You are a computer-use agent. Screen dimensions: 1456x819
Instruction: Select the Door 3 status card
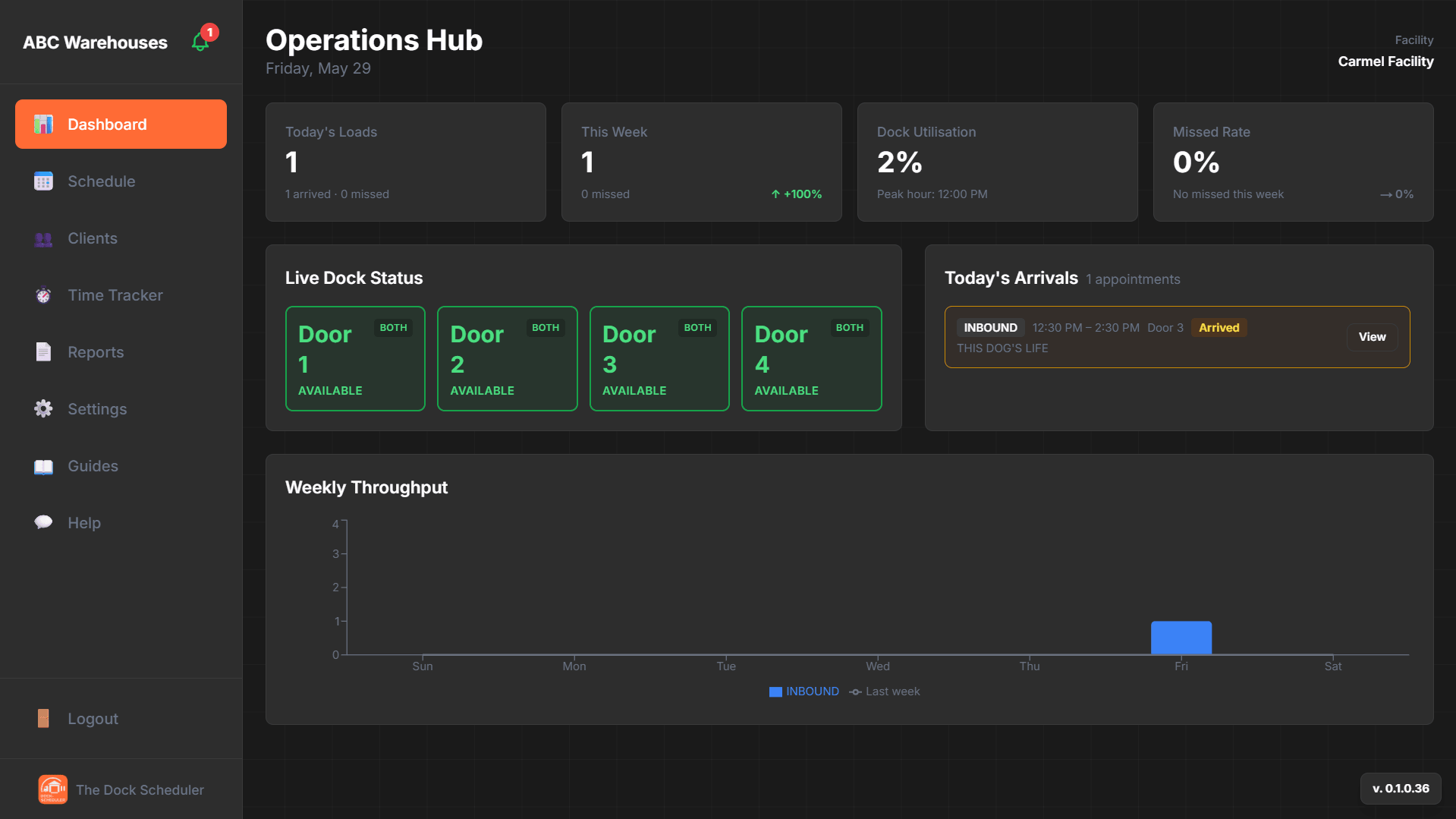tap(659, 358)
